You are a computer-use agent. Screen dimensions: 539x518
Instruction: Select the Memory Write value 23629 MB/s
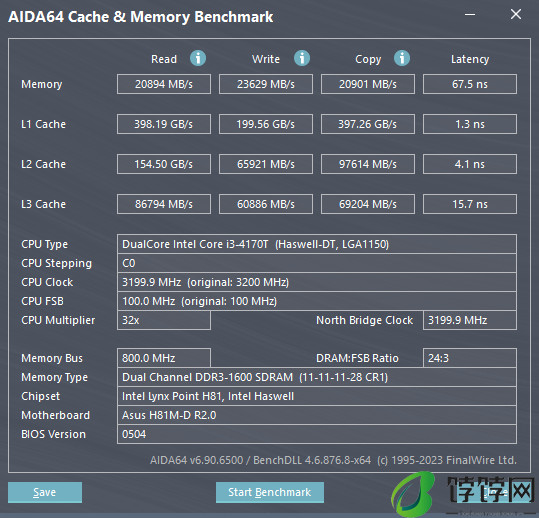click(x=266, y=84)
